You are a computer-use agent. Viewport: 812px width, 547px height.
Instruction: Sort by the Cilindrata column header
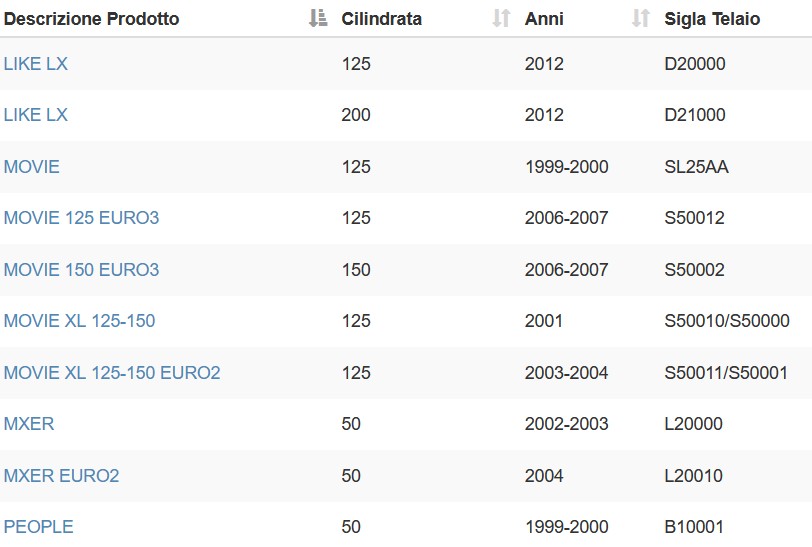pos(382,19)
